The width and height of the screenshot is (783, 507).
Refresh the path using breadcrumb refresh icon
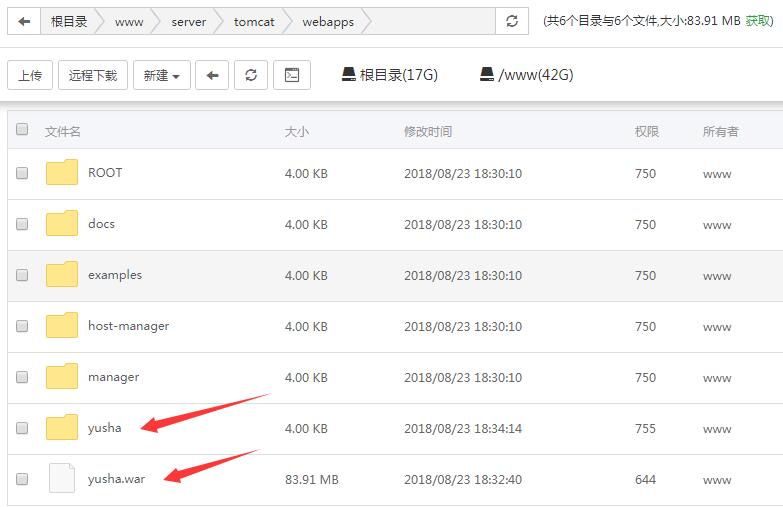click(x=513, y=21)
